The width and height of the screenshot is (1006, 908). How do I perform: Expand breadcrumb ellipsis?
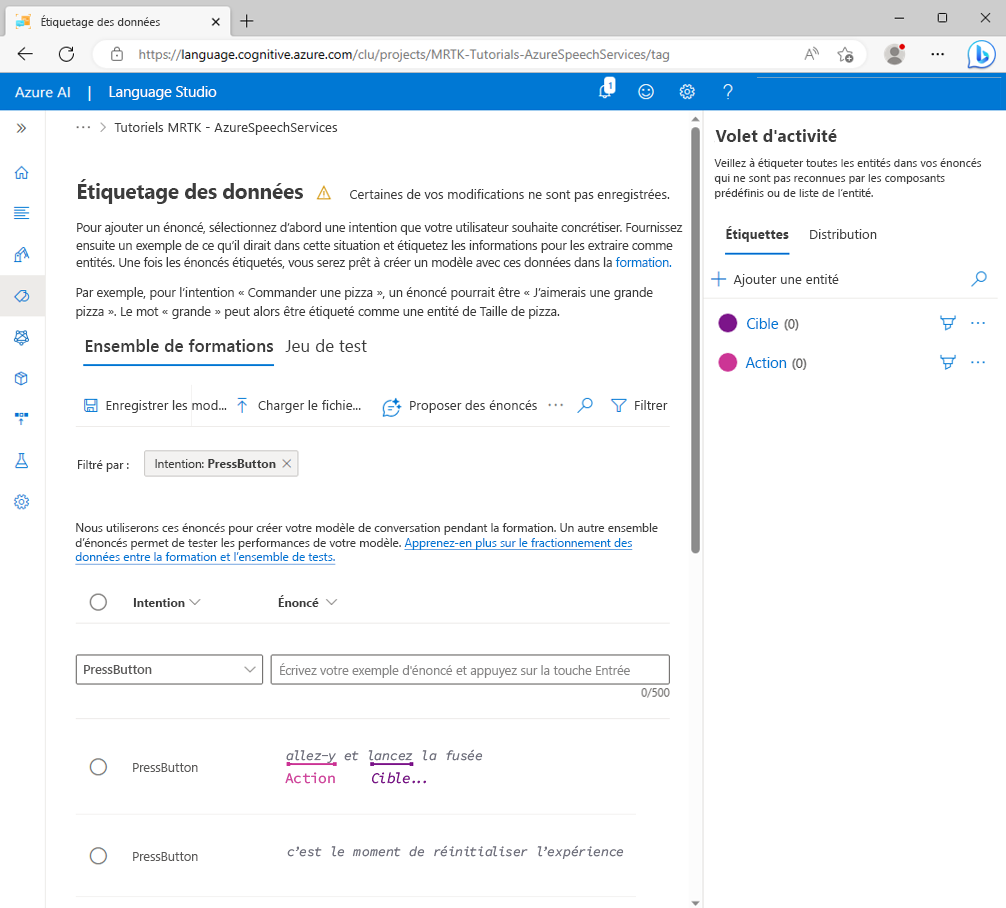pos(83,127)
